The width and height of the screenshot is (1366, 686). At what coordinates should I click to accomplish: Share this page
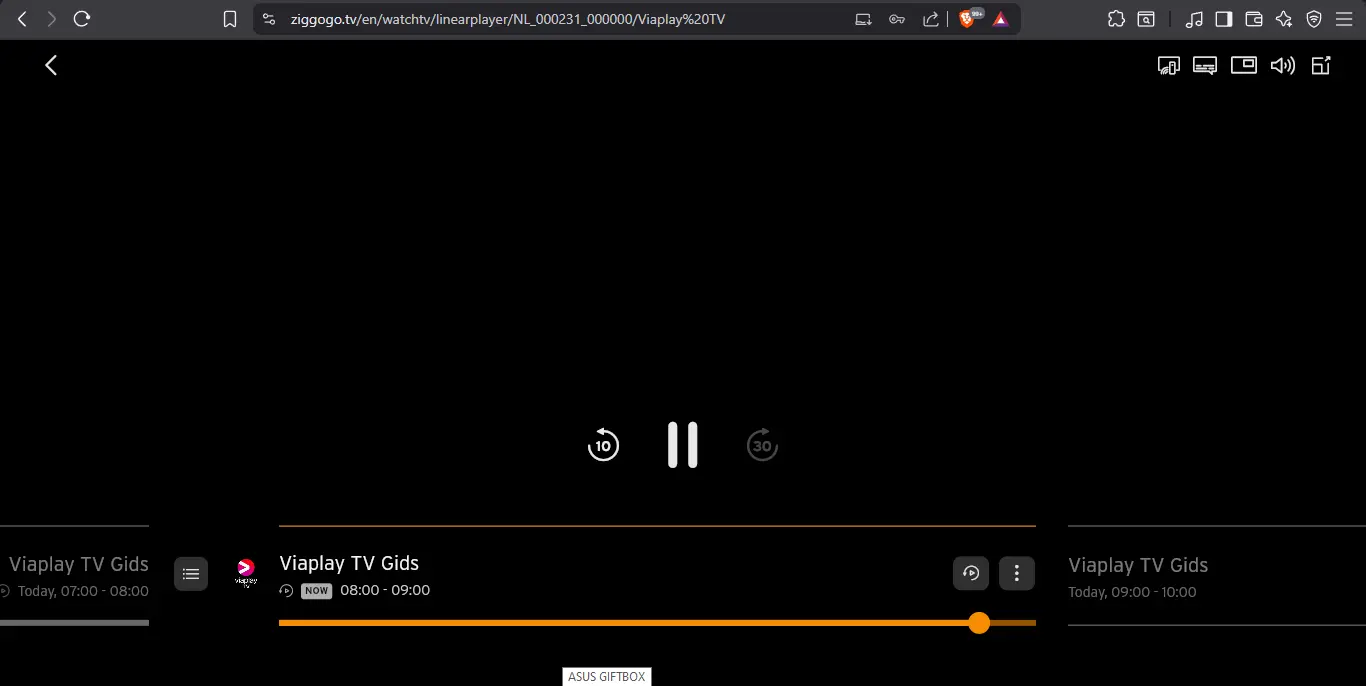click(x=930, y=19)
